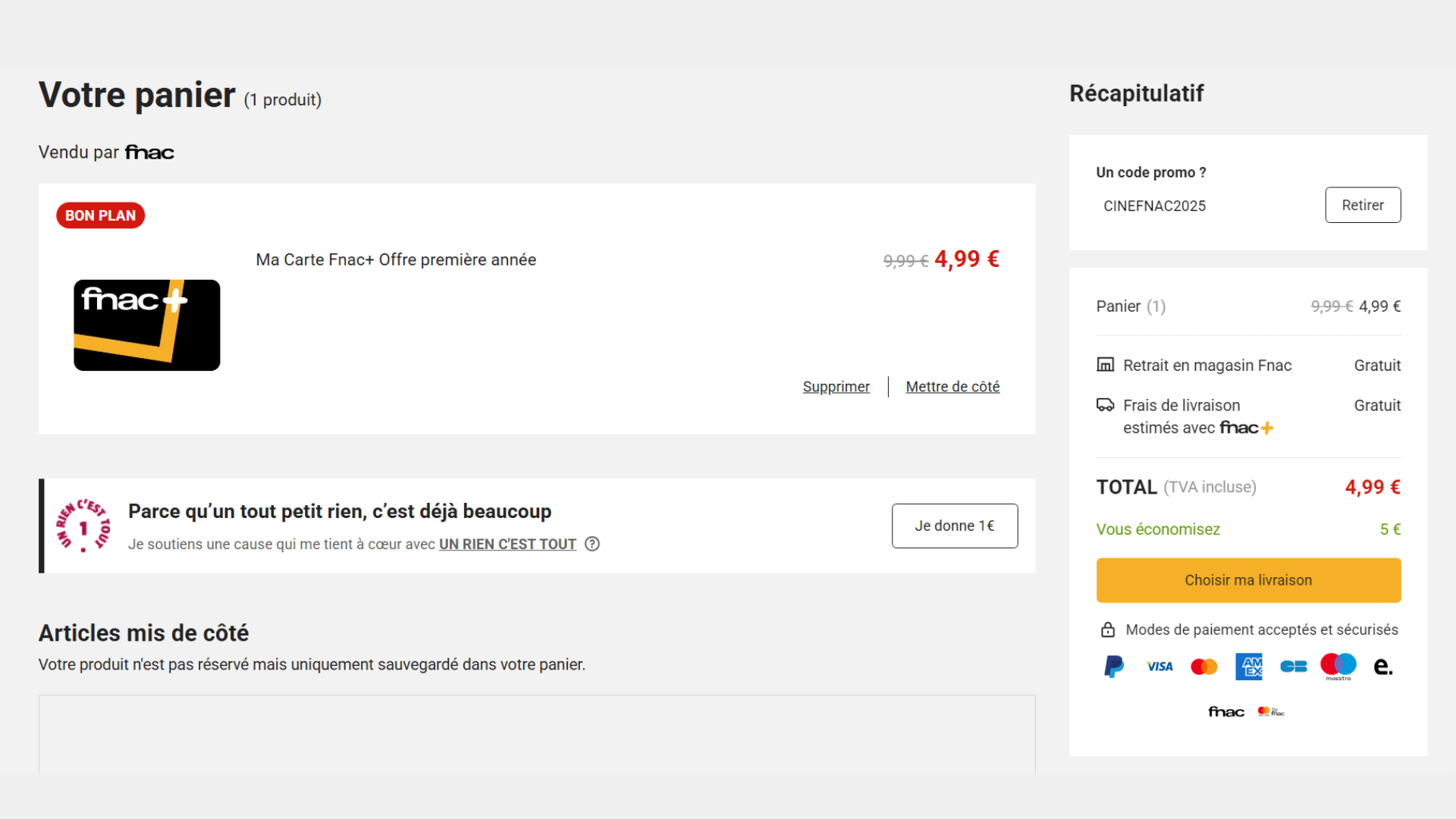This screenshot has height=819, width=1456.
Task: Click the Maestro payment icon
Action: [1338, 666]
